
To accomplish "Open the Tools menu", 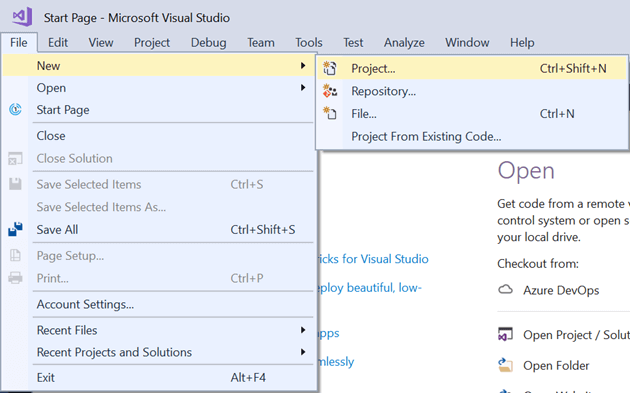I will [309, 43].
